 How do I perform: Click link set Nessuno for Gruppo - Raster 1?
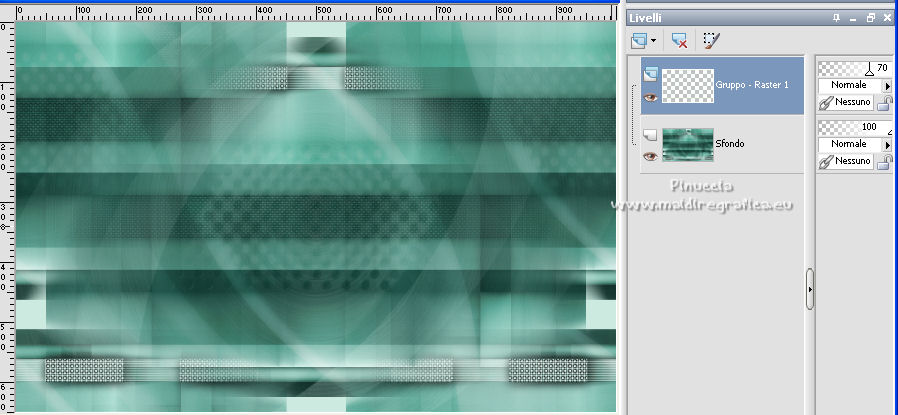[x=845, y=102]
